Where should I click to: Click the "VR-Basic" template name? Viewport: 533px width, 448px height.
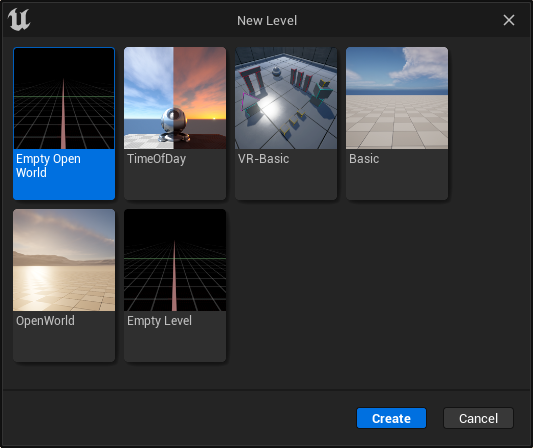[263, 159]
